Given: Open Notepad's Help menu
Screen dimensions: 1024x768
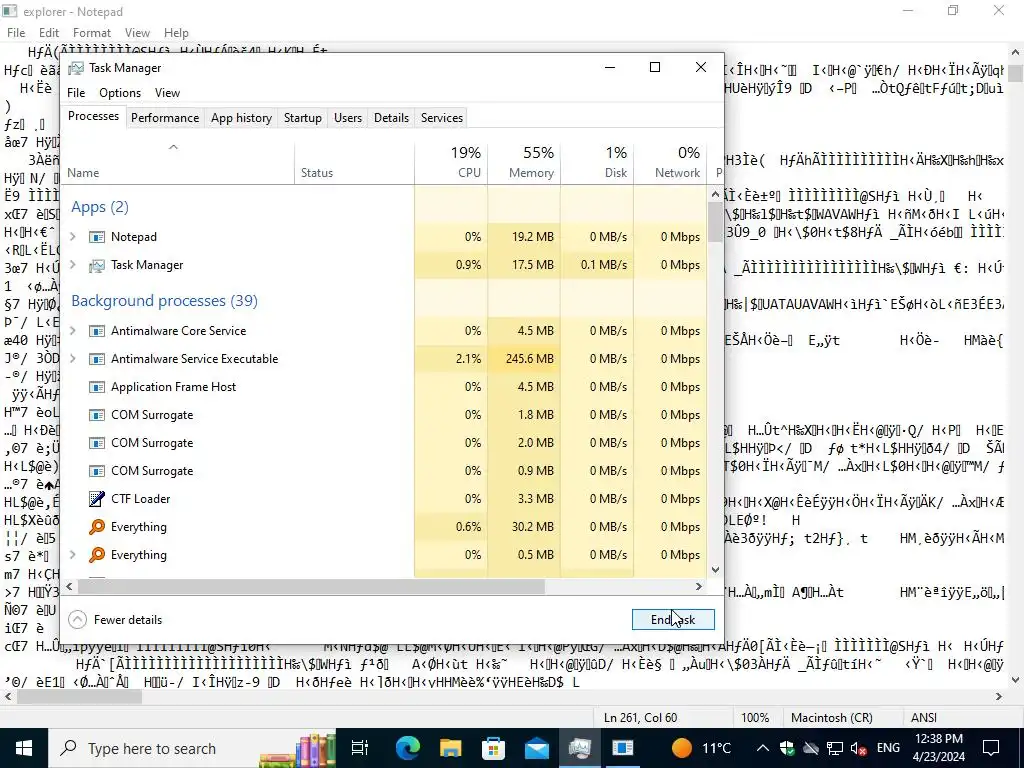Looking at the screenshot, I should 176,33.
